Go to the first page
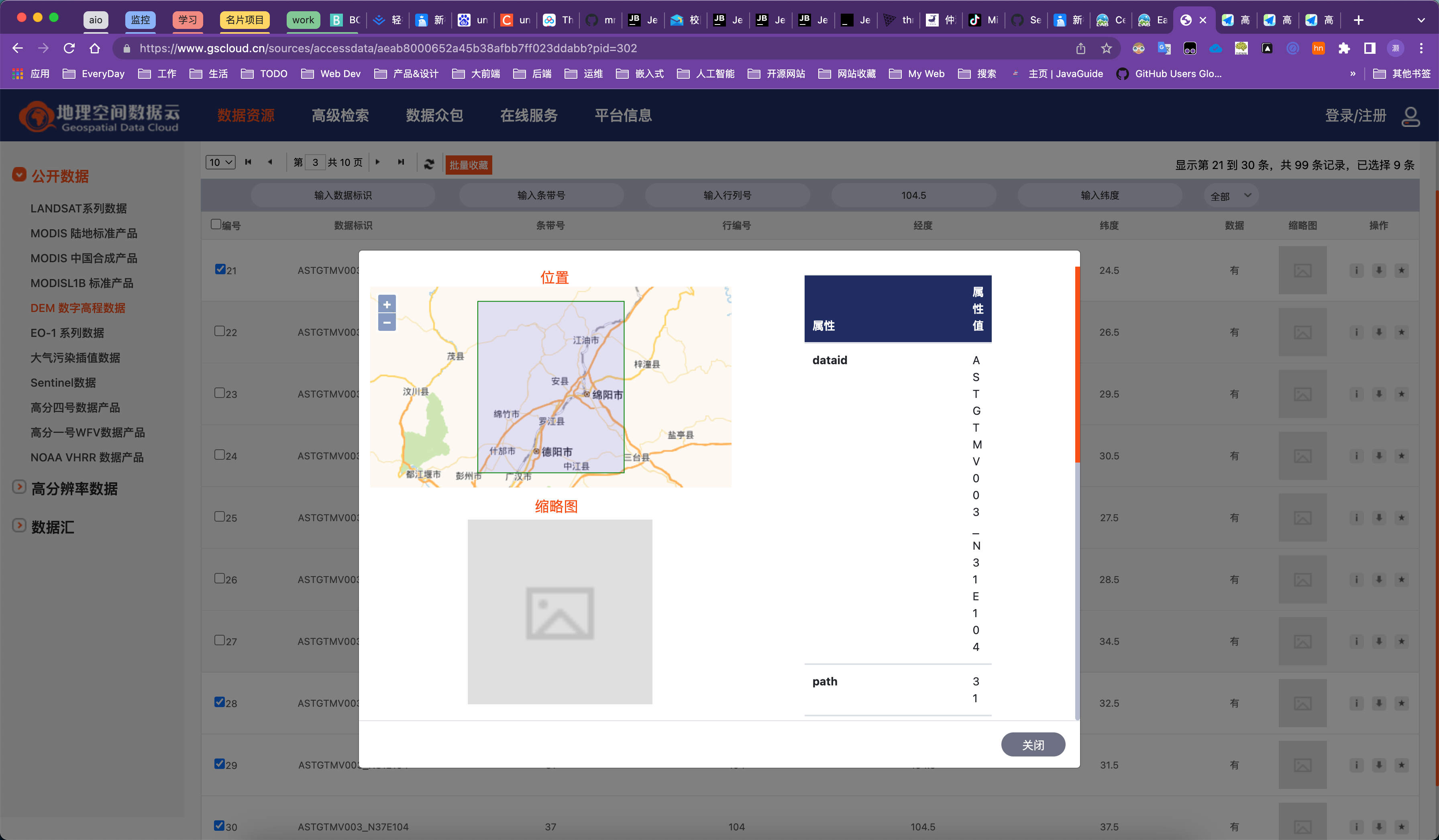The height and width of the screenshot is (840, 1439). 248,162
